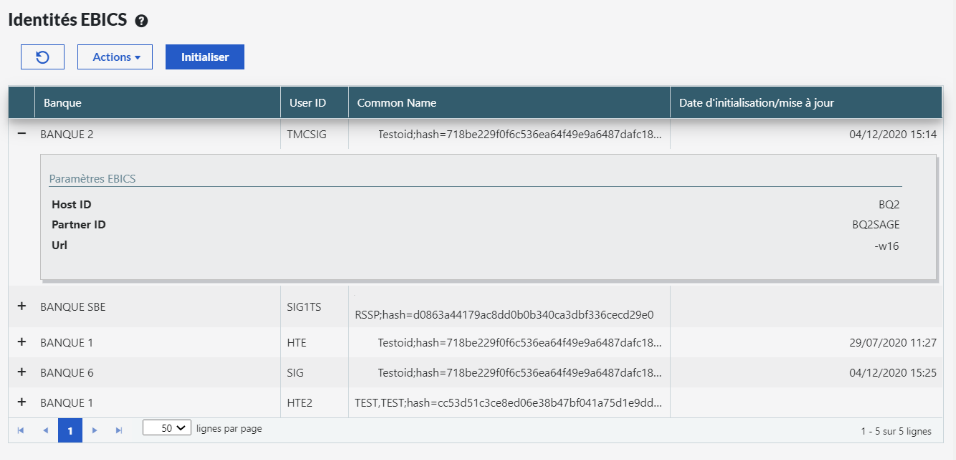Go to last page icon
Image resolution: width=956 pixels, height=460 pixels.
pos(119,430)
